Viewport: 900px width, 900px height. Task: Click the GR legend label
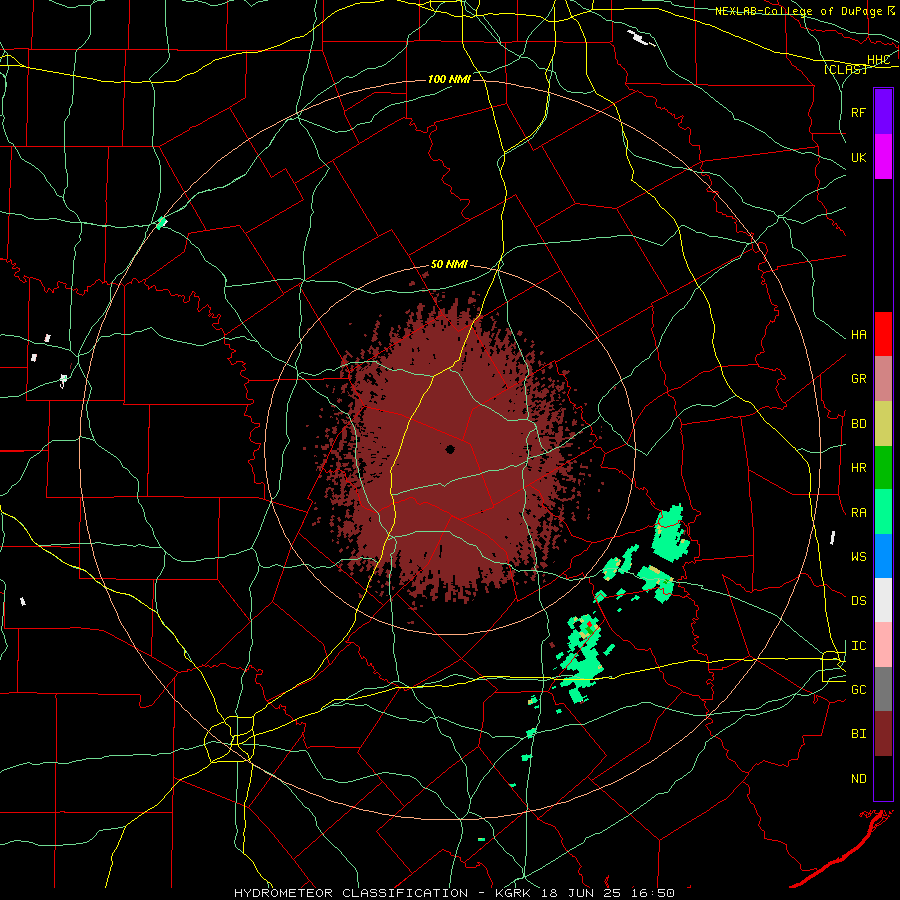[858, 379]
